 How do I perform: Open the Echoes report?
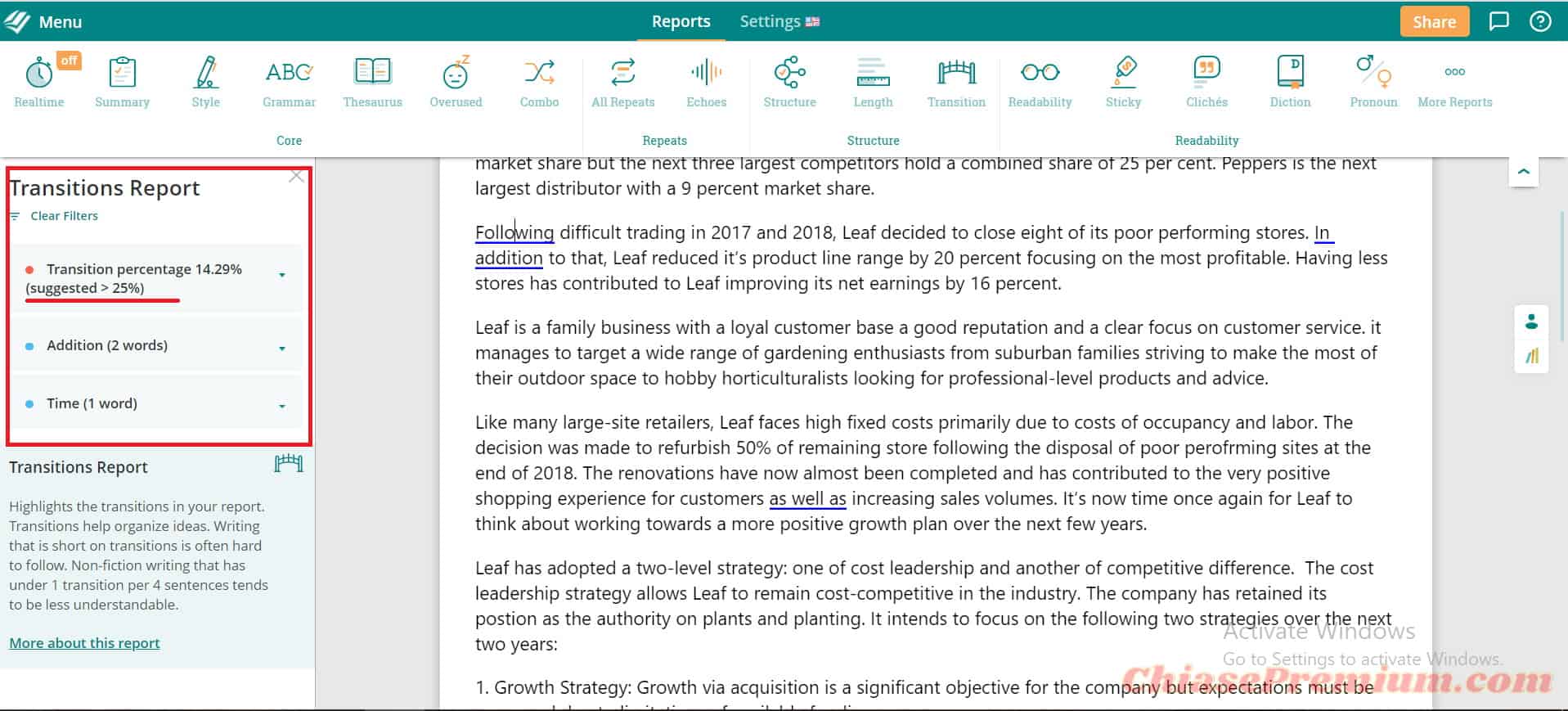(x=707, y=82)
